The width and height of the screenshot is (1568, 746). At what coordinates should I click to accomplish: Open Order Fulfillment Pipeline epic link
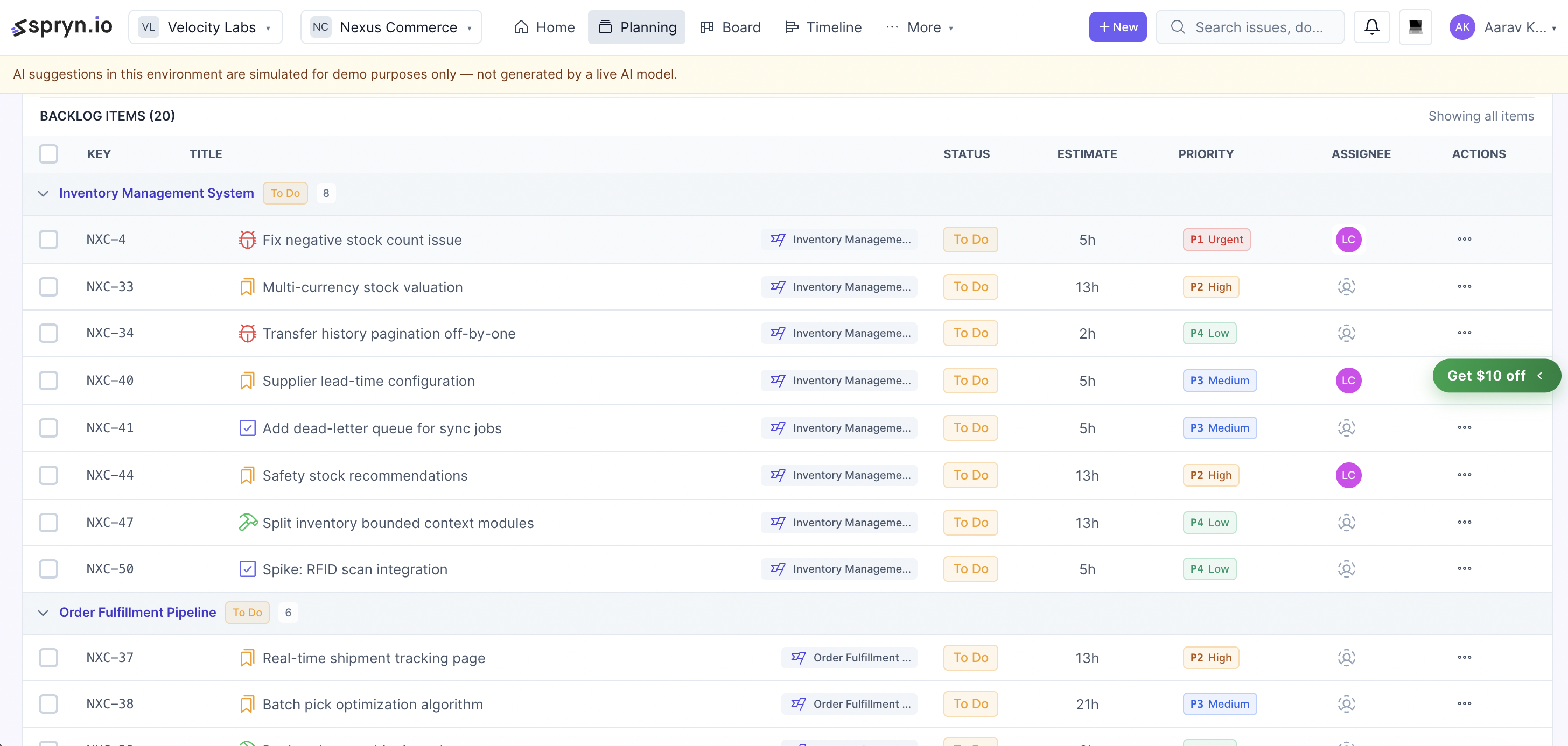[137, 613]
